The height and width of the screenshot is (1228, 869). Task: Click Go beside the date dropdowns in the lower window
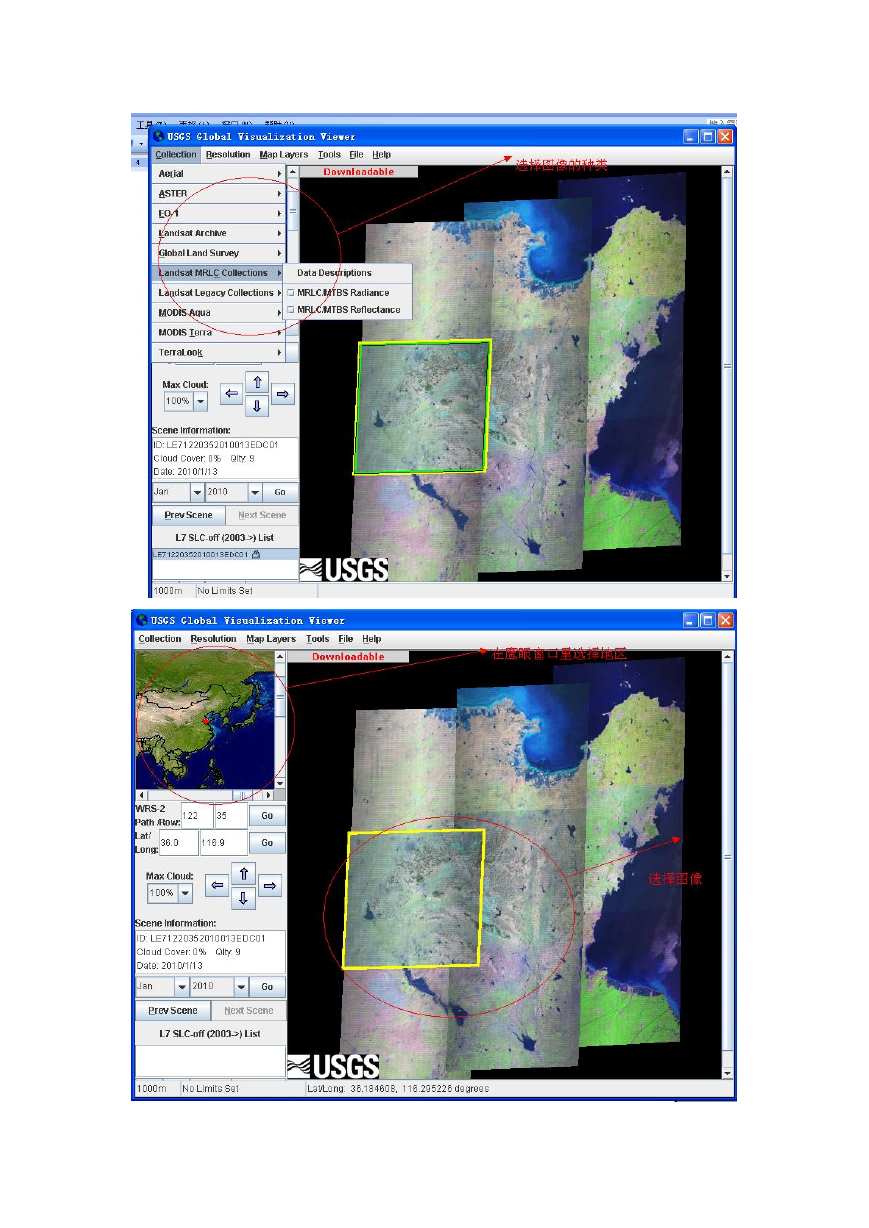267,986
